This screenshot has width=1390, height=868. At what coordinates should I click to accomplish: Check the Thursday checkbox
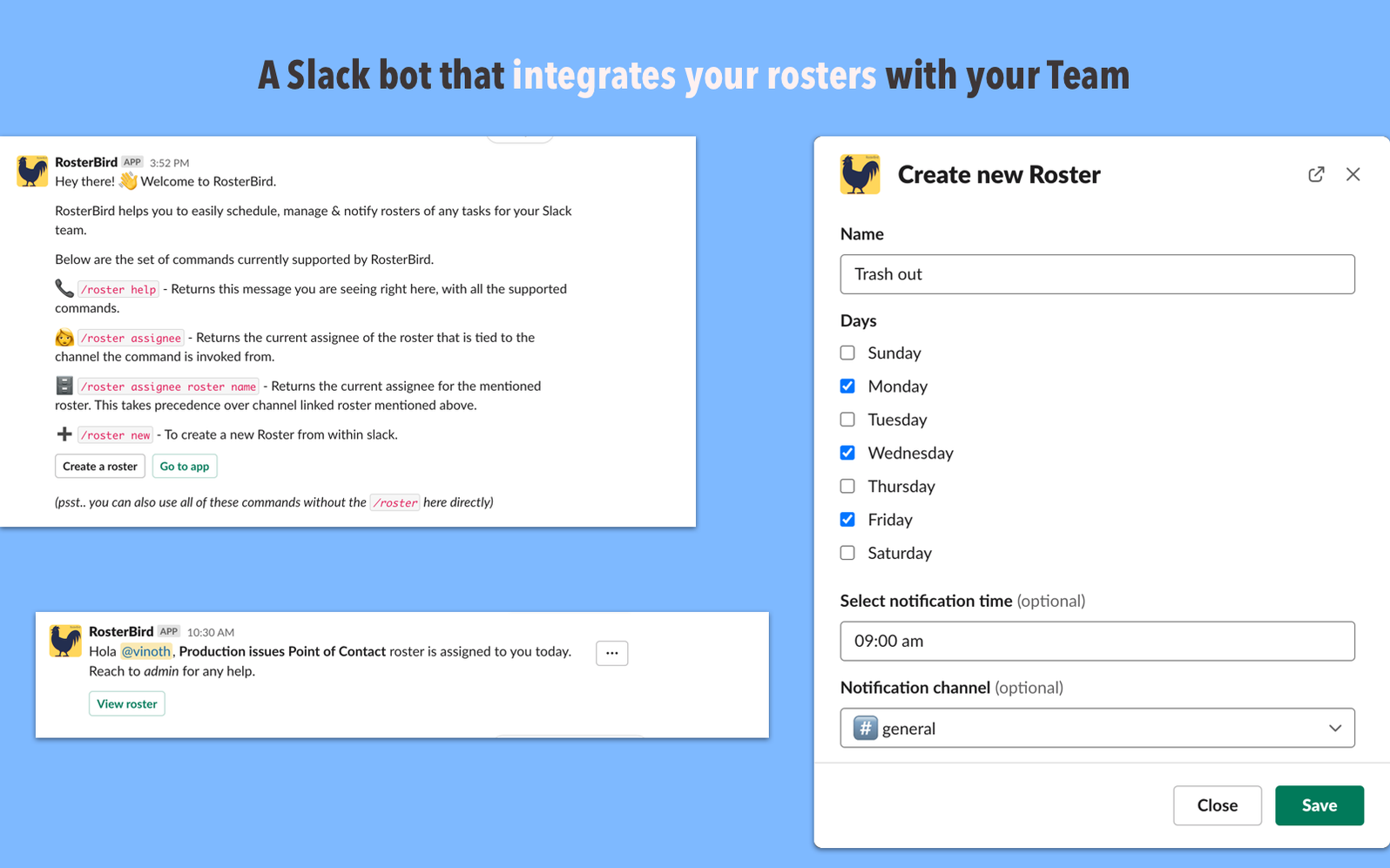pos(847,486)
